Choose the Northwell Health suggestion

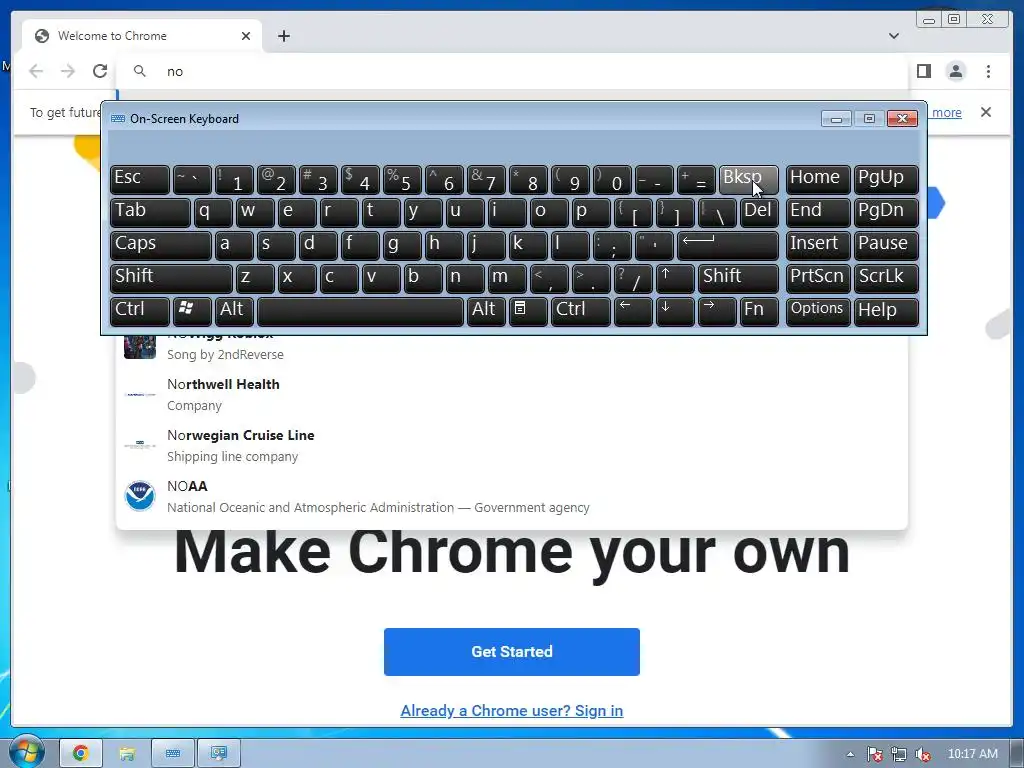[x=512, y=394]
